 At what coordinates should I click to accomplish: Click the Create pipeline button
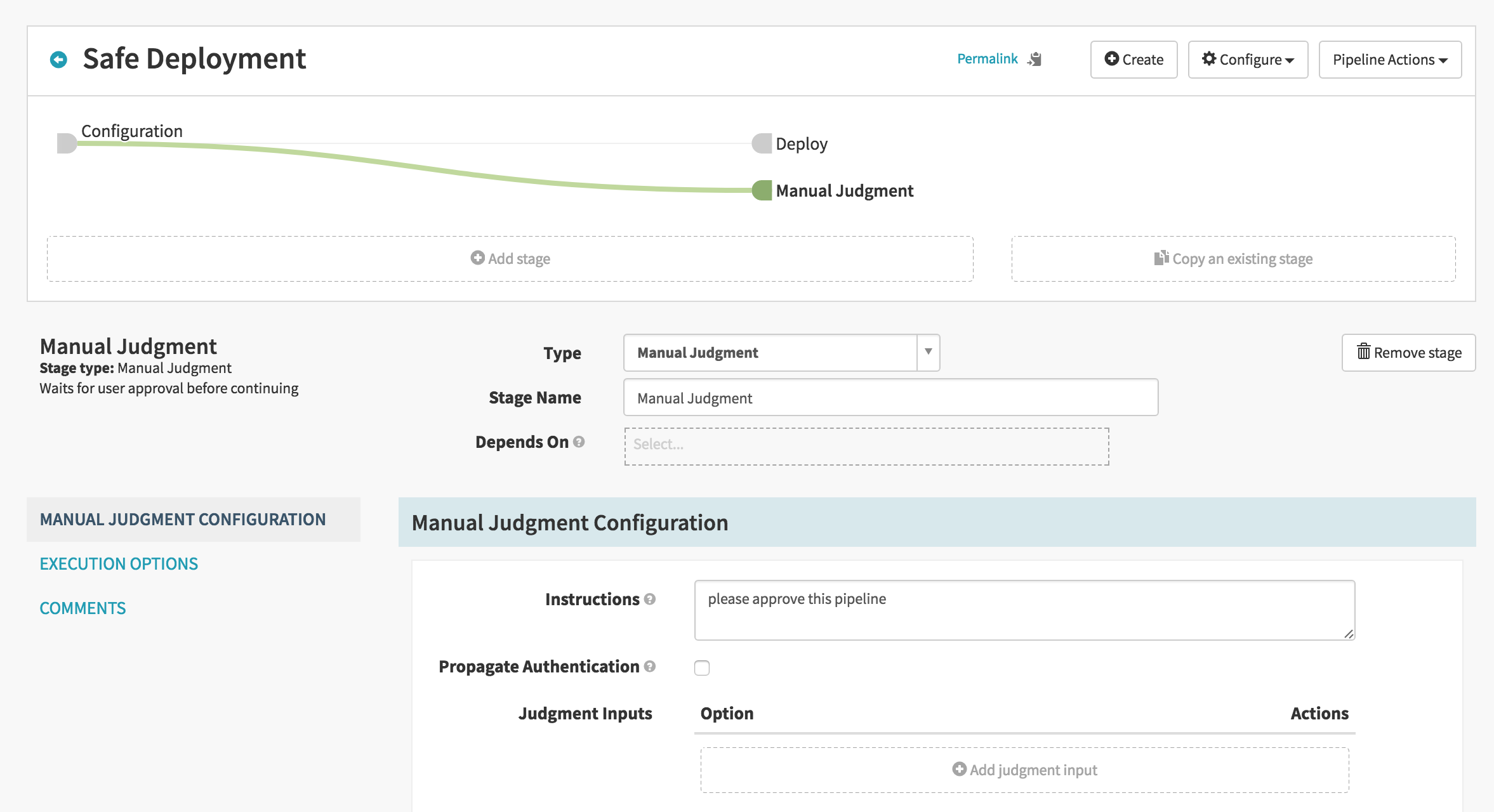(1134, 60)
